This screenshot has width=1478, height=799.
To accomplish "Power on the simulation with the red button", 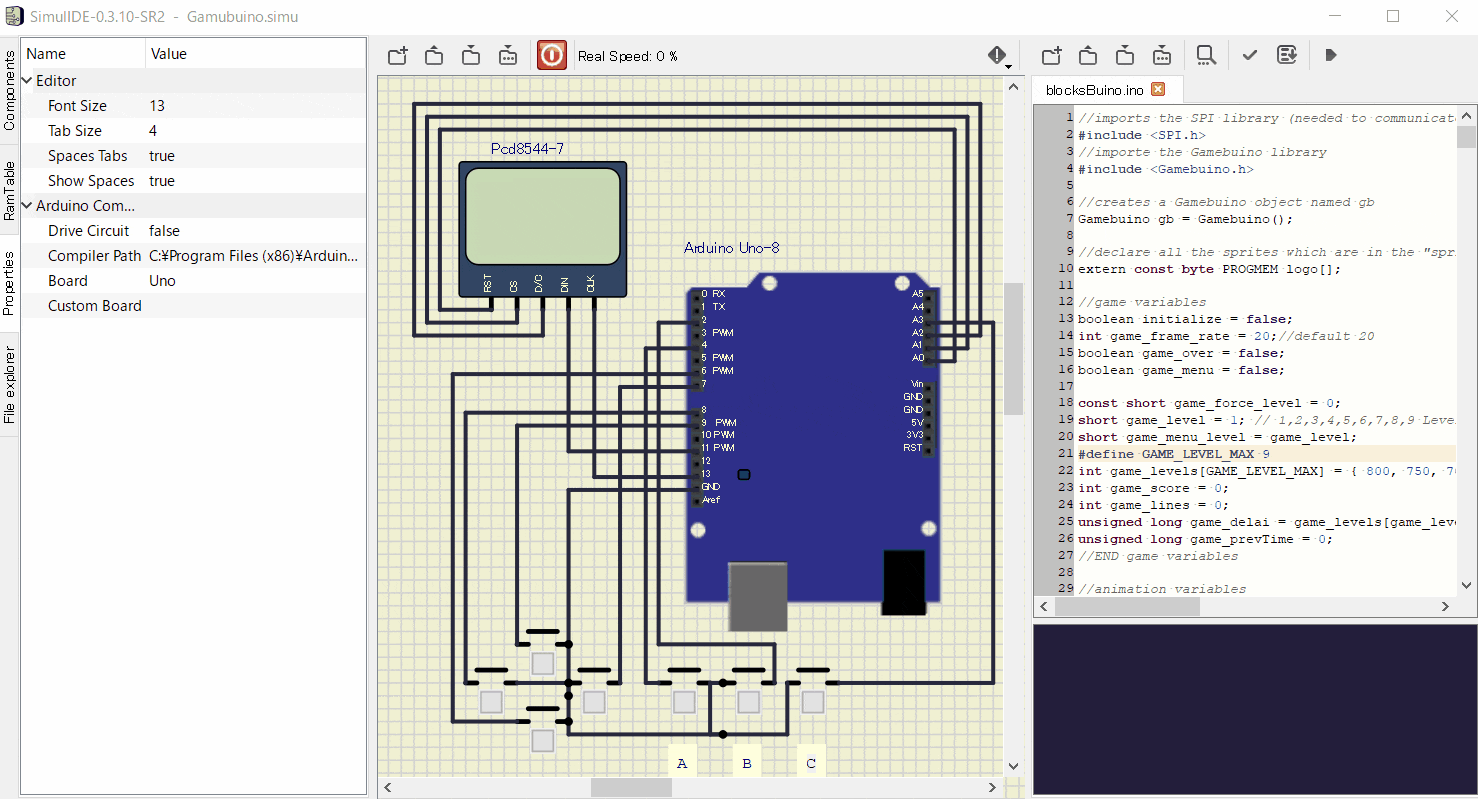I will click(x=551, y=55).
